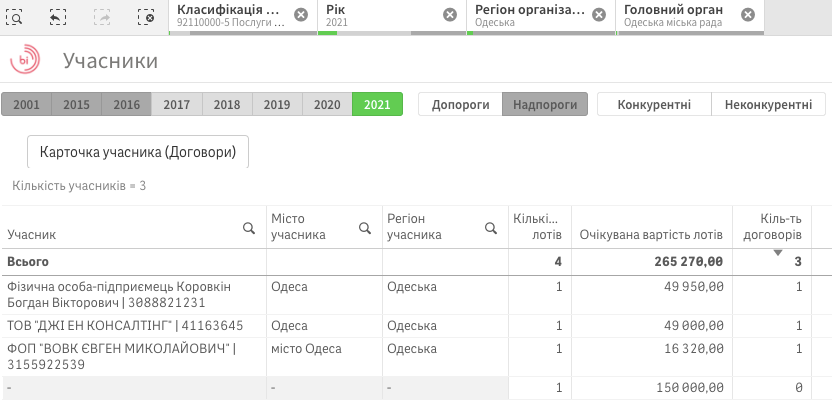Remove the Регіон організатора filter
Image resolution: width=832 pixels, height=413 pixels.
599,15
